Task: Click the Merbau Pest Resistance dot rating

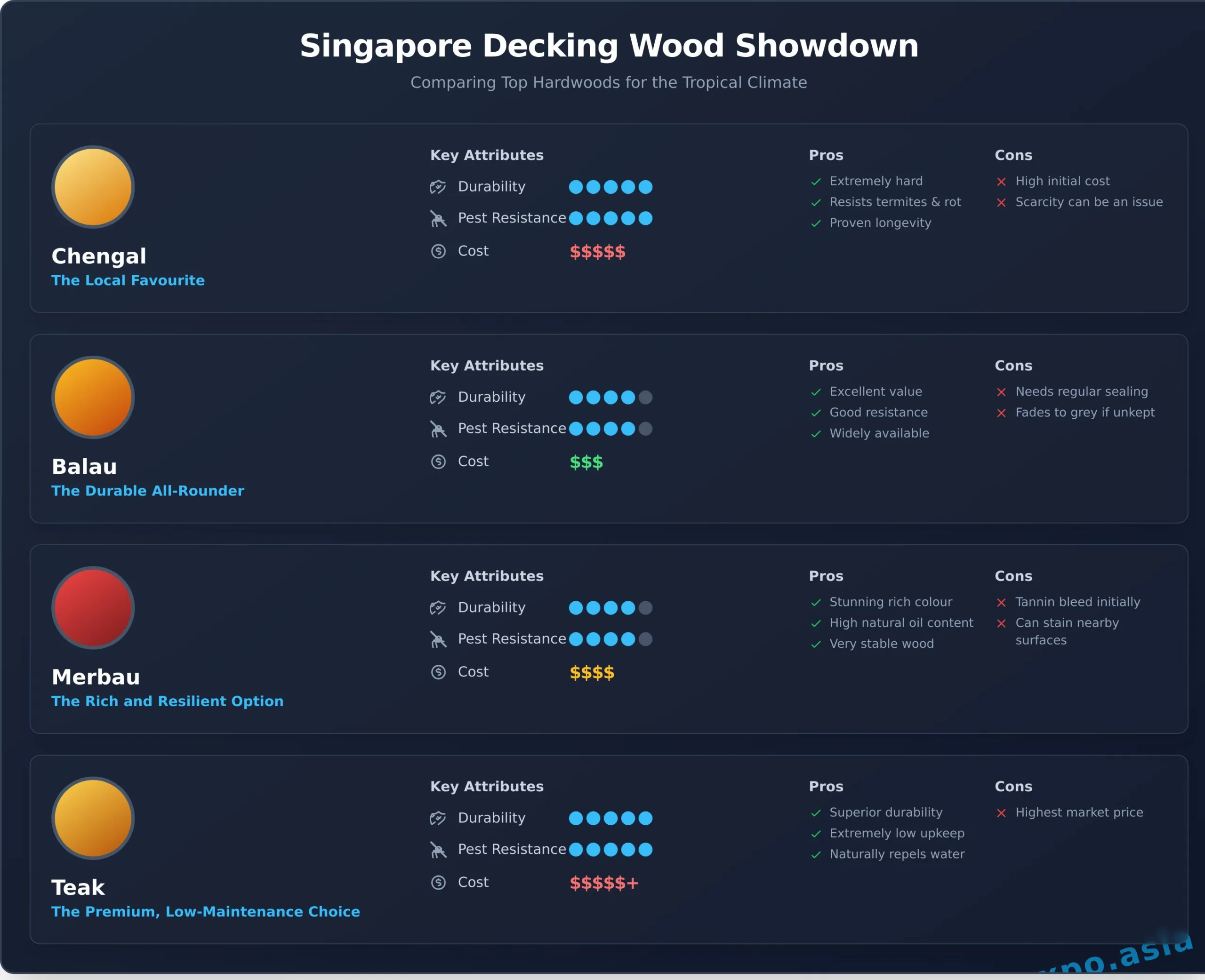Action: tap(611, 639)
